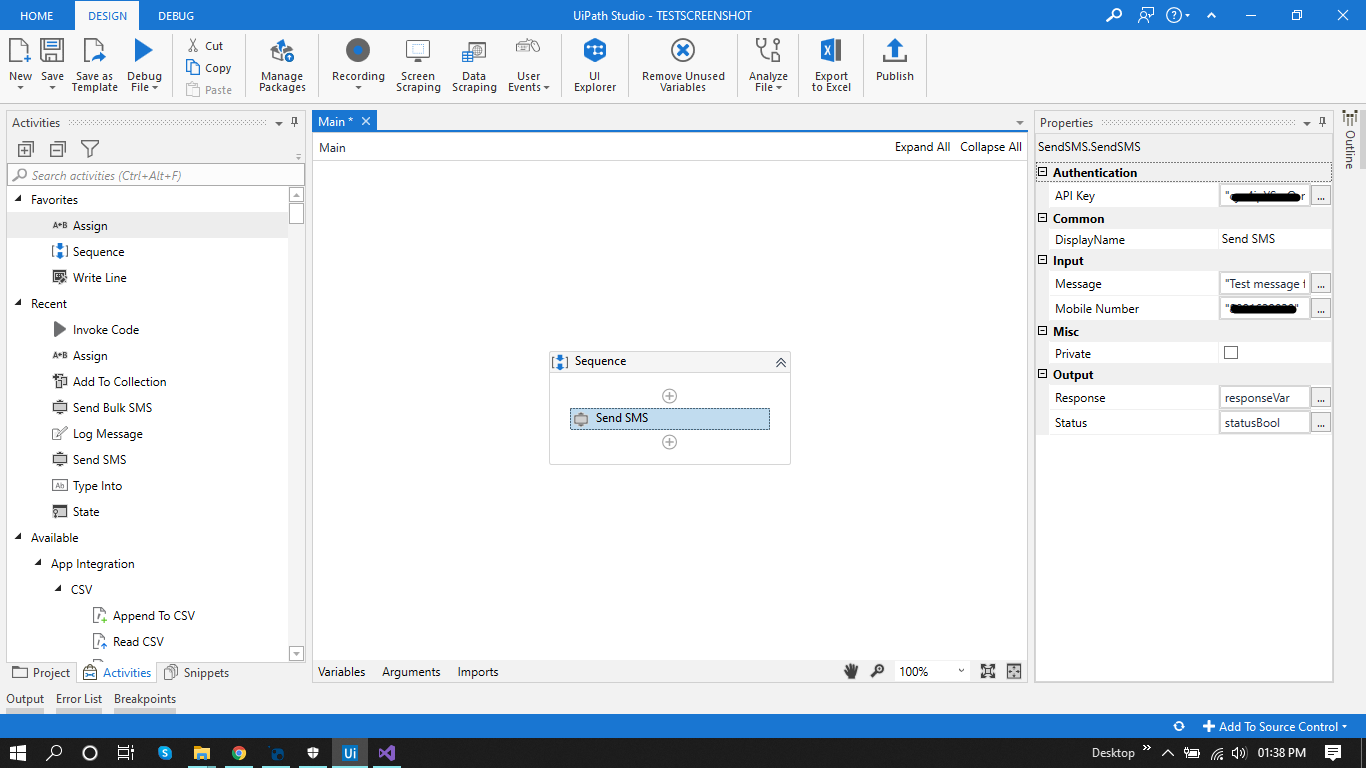The height and width of the screenshot is (768, 1366).
Task: Collapse the App Integration node
Action: pos(39,563)
